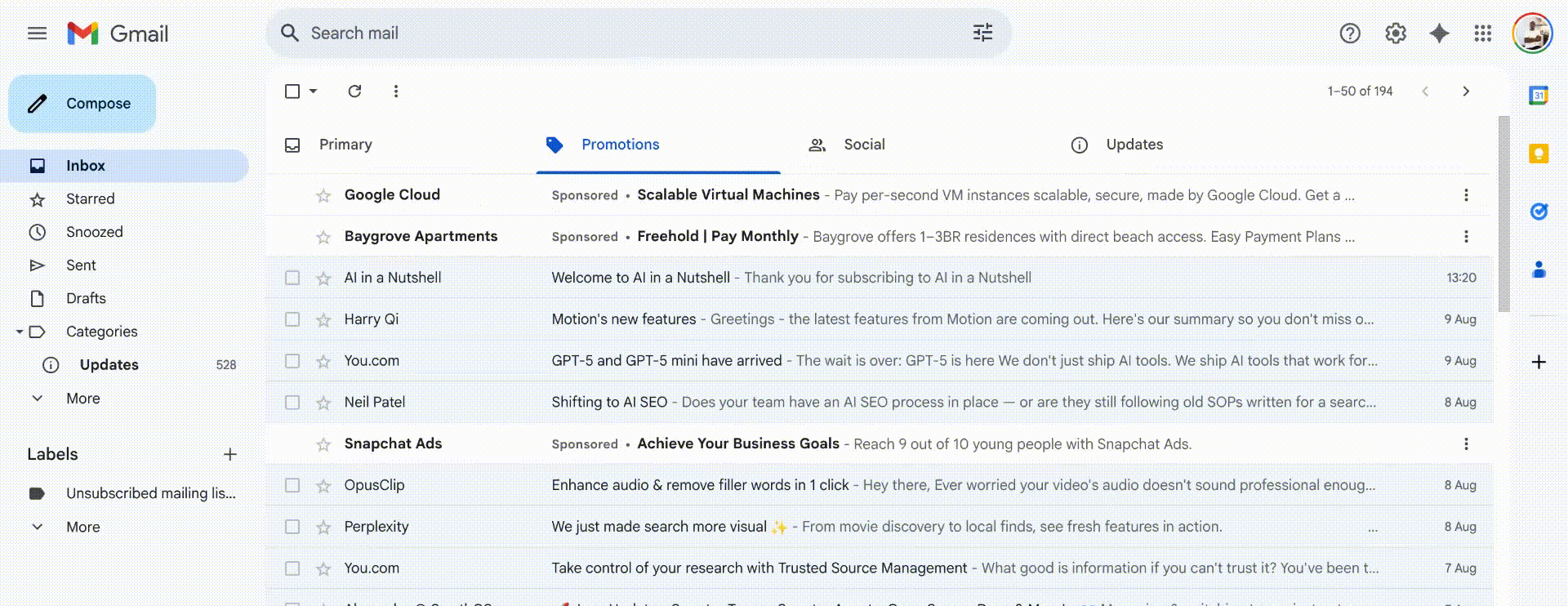This screenshot has width=1568, height=606.
Task: Open Google Keep side panel
Action: (1539, 154)
